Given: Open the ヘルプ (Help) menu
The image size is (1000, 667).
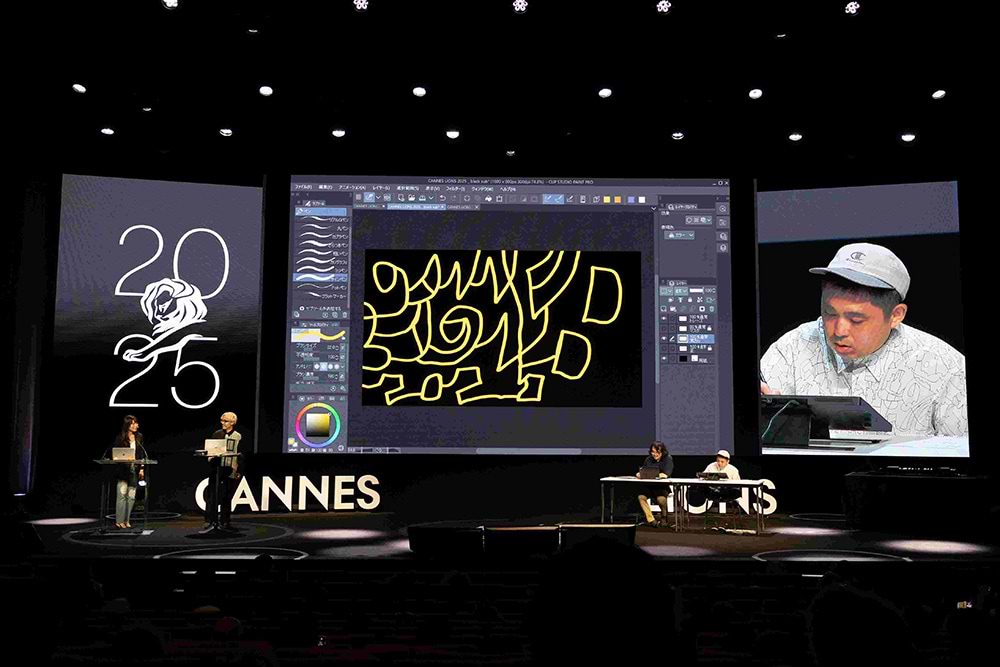Looking at the screenshot, I should coord(508,189).
